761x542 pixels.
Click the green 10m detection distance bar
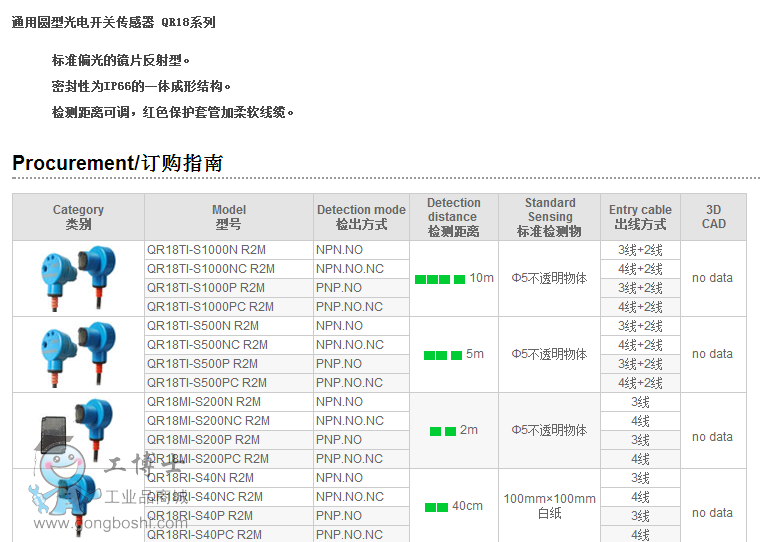pyautogui.click(x=439, y=279)
